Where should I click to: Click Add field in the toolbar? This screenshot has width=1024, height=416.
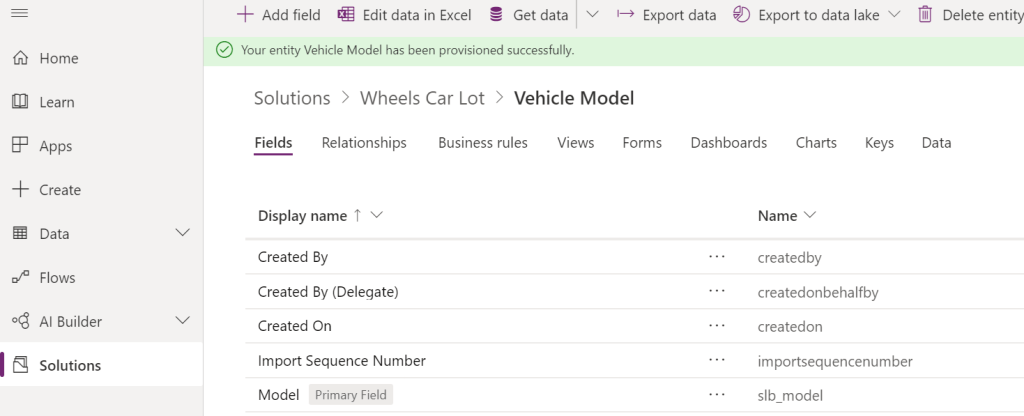pyautogui.click(x=278, y=15)
